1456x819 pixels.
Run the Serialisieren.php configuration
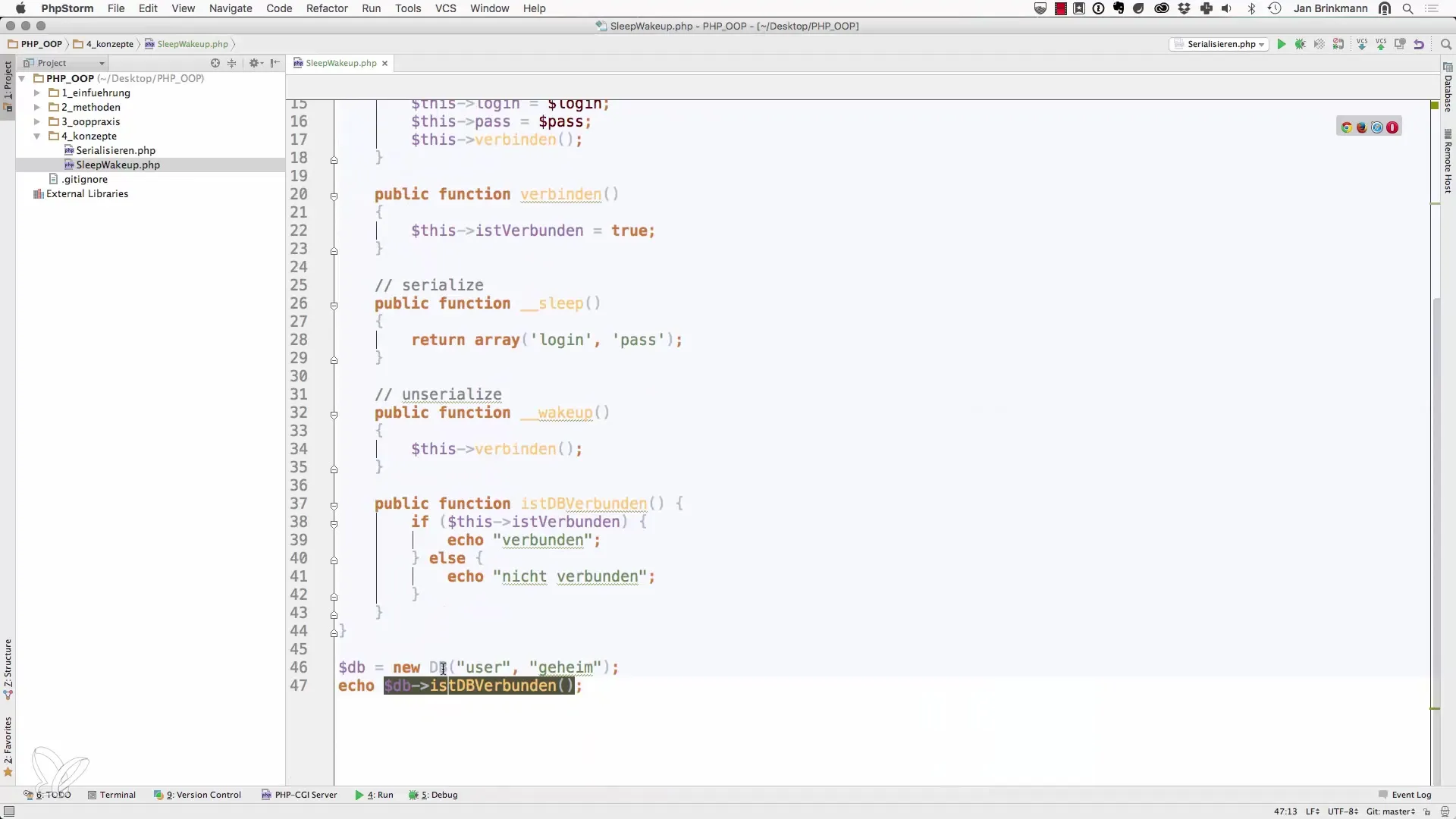(1282, 44)
